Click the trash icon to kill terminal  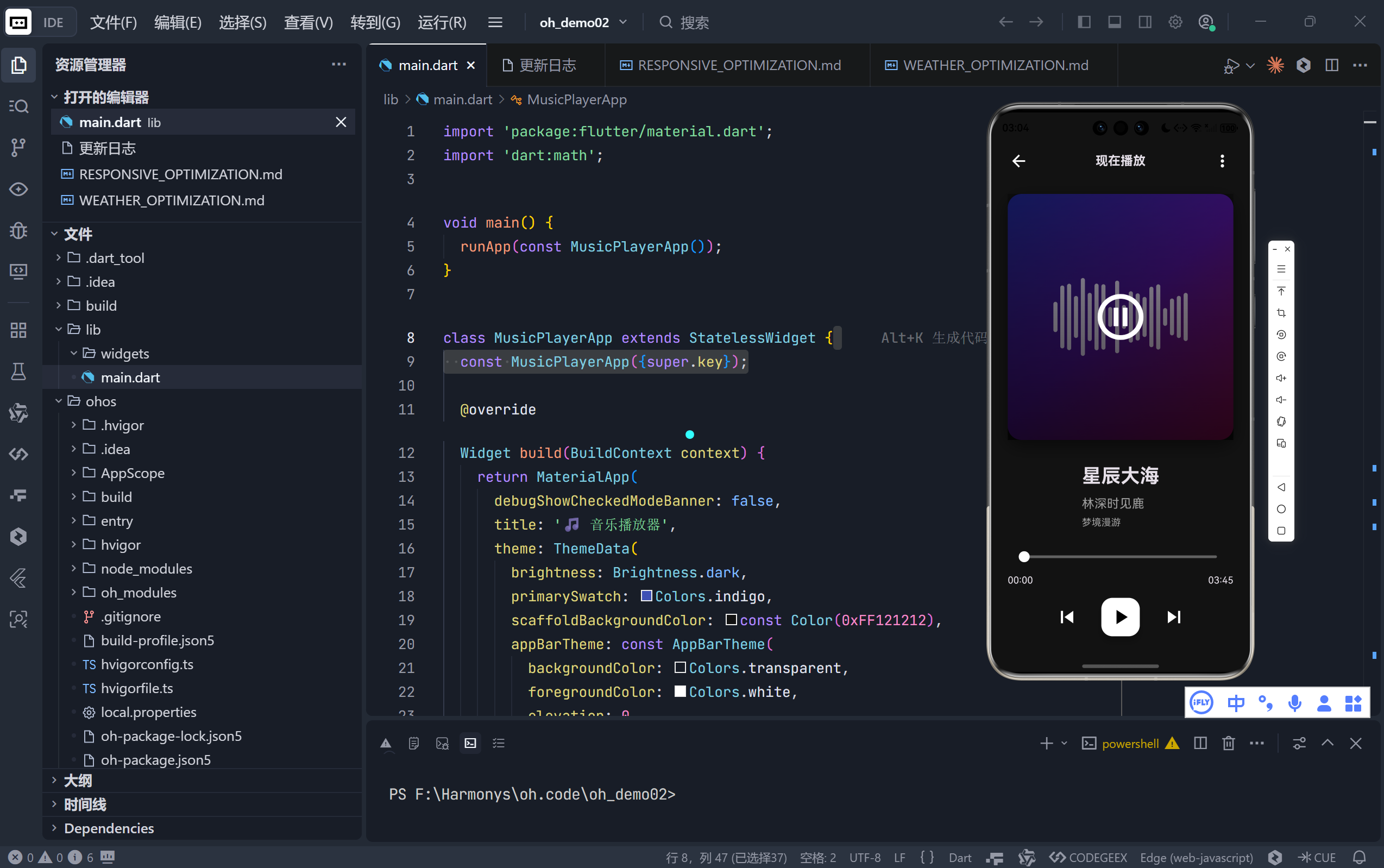tap(1228, 744)
